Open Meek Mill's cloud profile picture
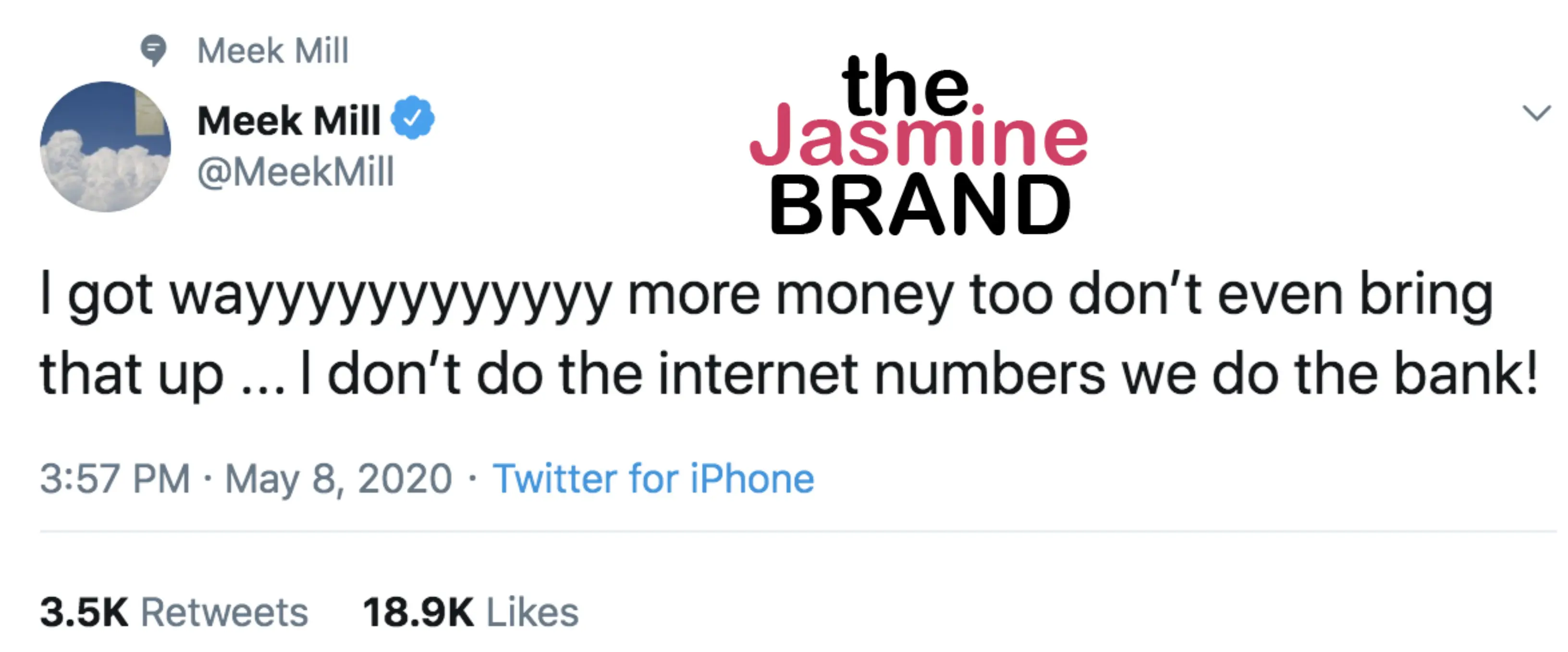The width and height of the screenshot is (1568, 652). click(x=105, y=147)
